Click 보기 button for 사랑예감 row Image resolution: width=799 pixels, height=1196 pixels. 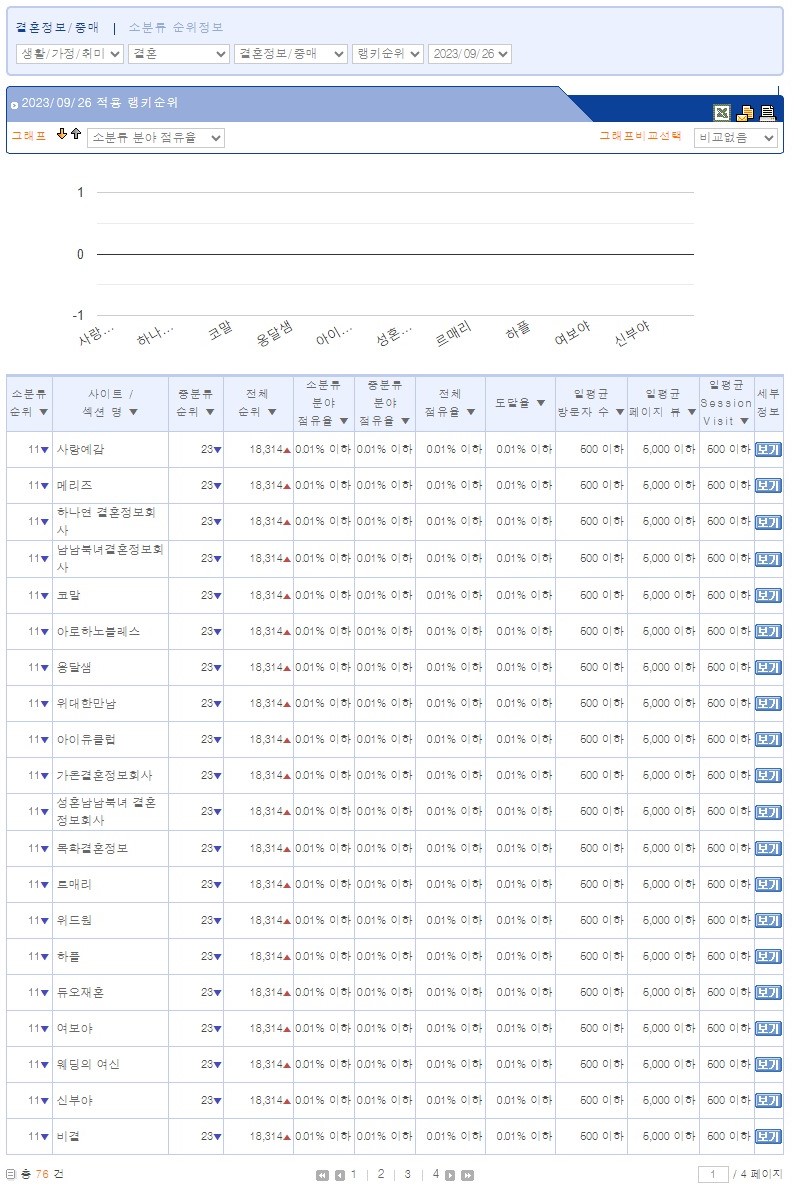click(x=767, y=450)
